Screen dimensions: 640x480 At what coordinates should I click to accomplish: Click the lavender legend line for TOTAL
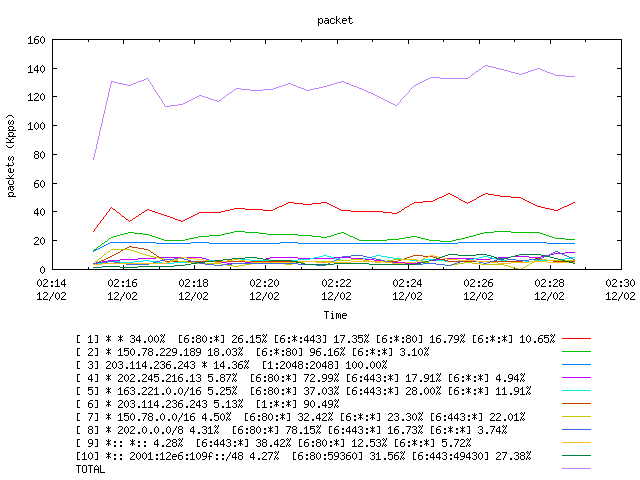[x=576, y=469]
